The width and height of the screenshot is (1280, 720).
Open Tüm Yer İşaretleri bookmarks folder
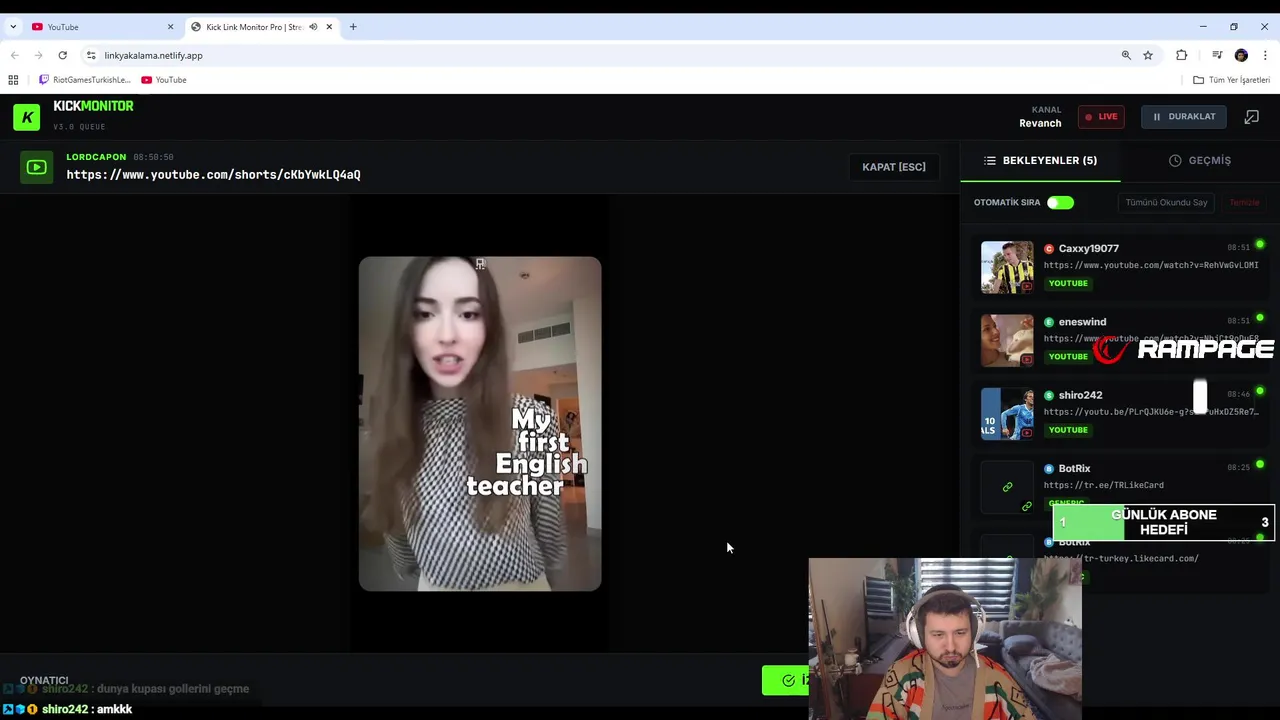(x=1231, y=80)
